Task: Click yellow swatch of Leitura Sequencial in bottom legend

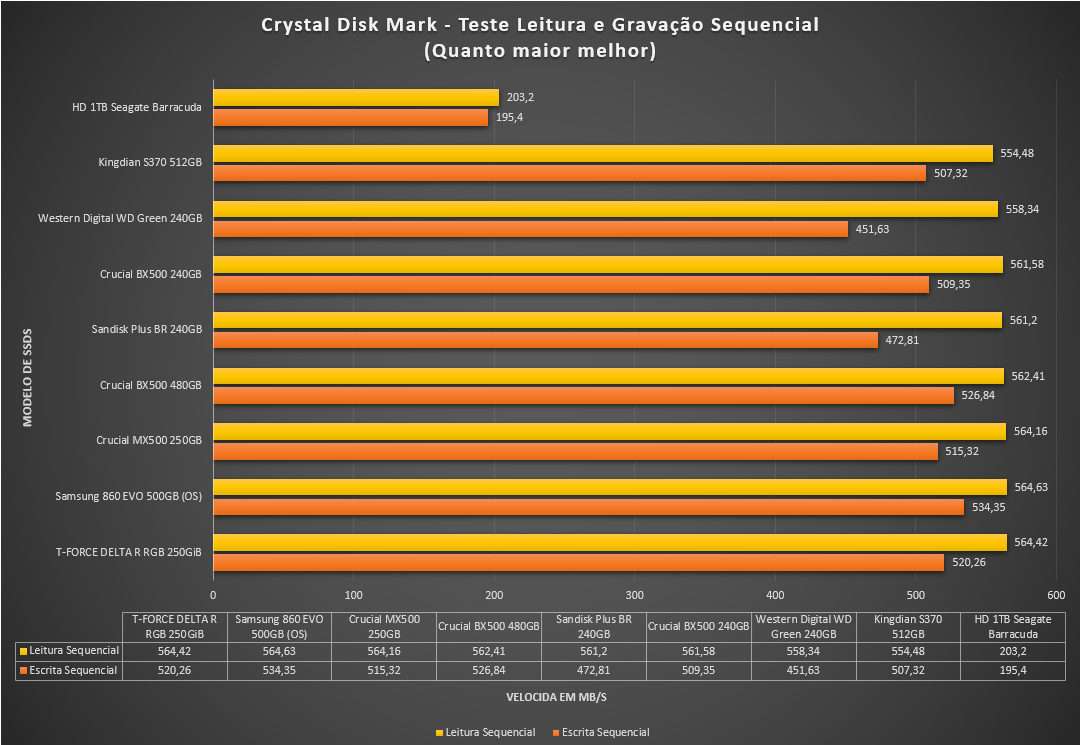Action: pyautogui.click(x=439, y=733)
